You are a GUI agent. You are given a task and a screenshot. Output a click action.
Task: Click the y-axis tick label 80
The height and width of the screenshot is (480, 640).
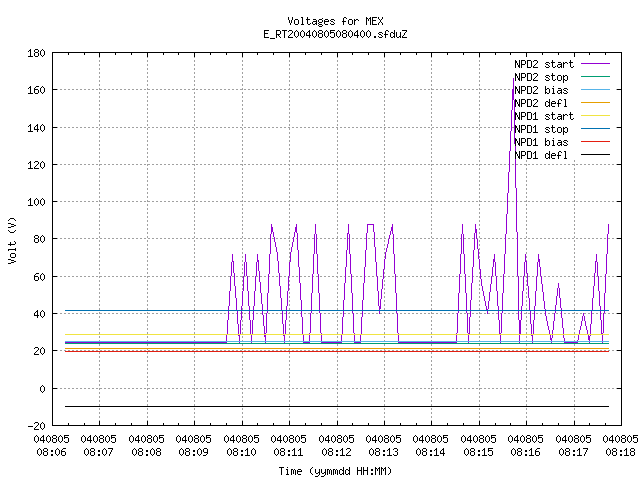[39, 239]
